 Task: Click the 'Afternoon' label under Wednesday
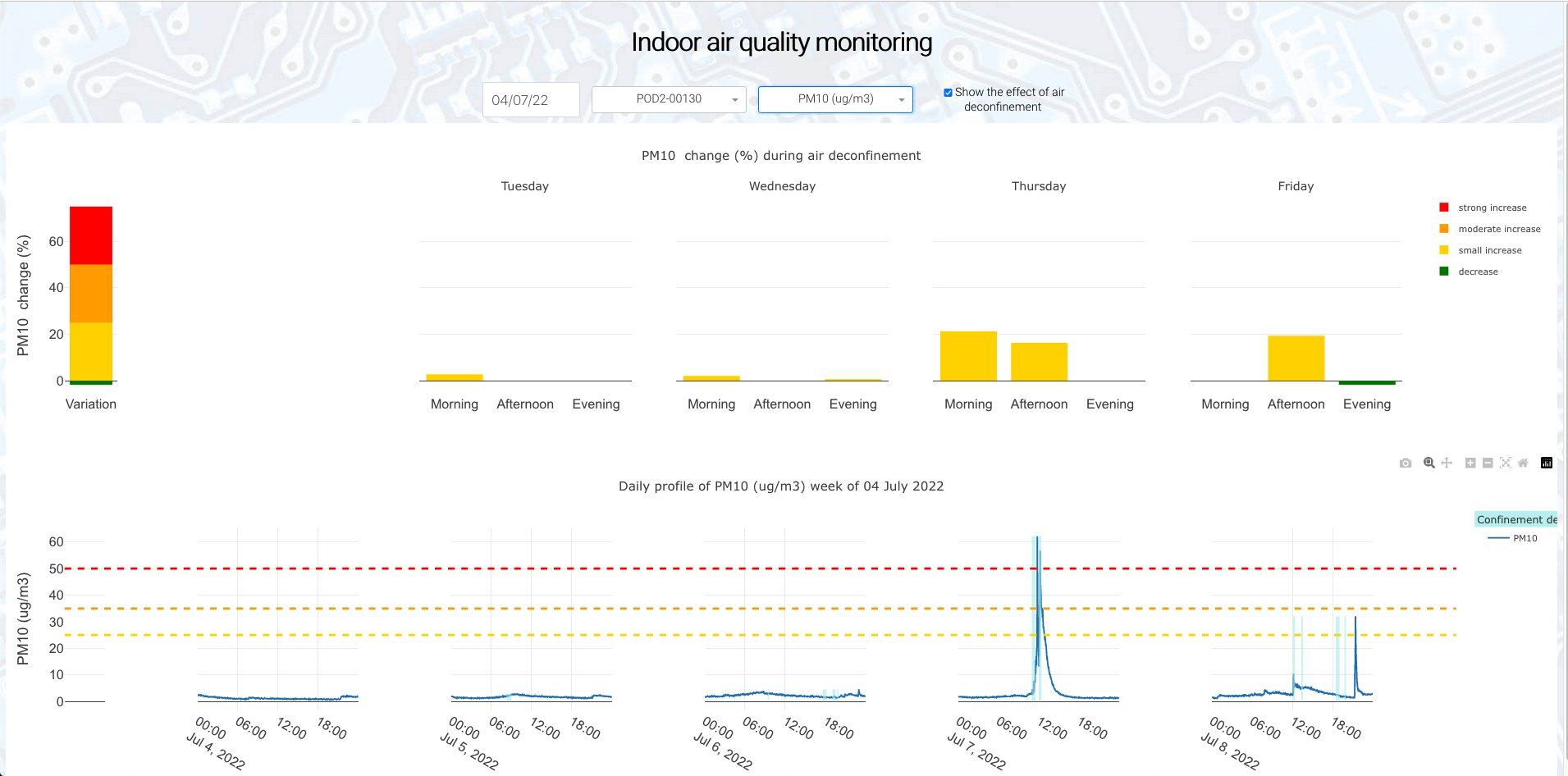tap(782, 404)
